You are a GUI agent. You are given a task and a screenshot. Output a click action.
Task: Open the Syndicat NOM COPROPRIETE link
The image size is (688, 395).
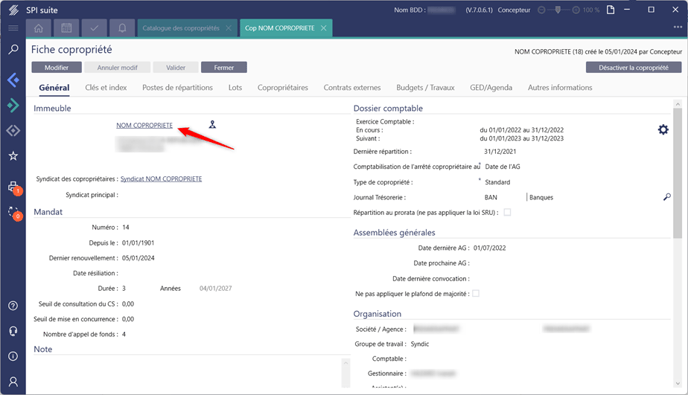(161, 179)
